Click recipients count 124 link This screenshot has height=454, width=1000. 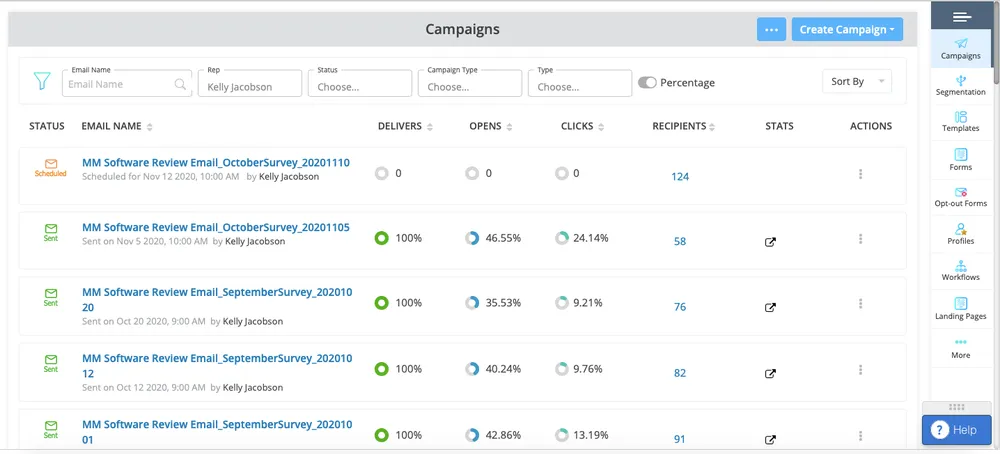click(x=680, y=177)
